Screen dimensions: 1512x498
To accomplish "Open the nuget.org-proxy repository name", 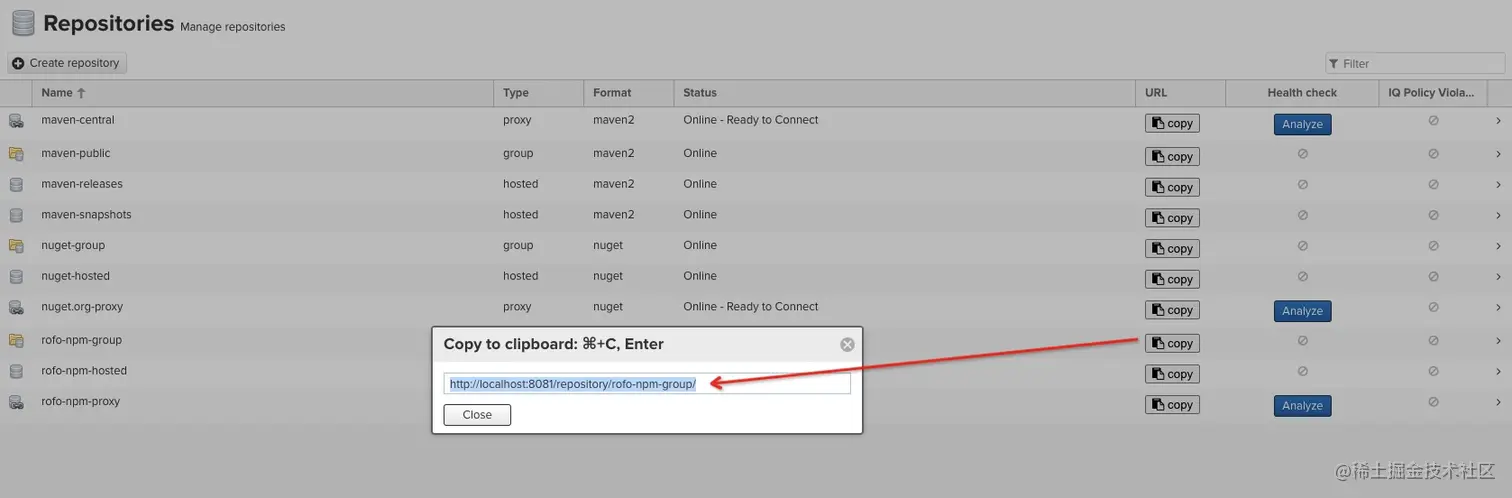I will (x=82, y=307).
